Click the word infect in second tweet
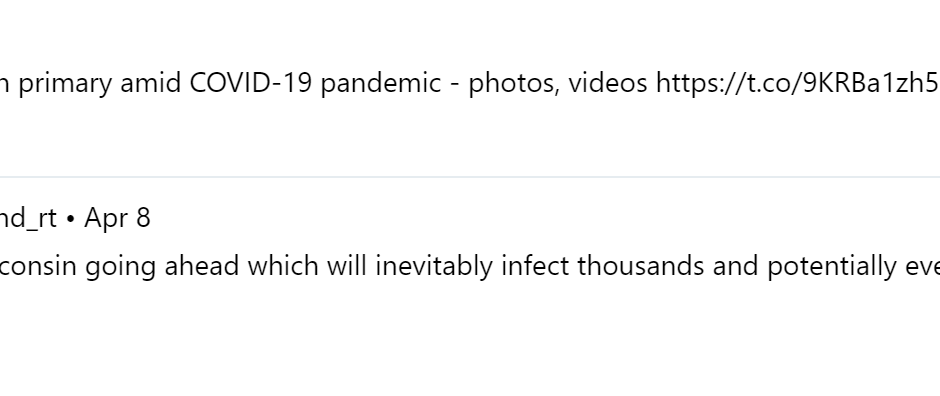The height and width of the screenshot is (396, 940). coord(535,267)
